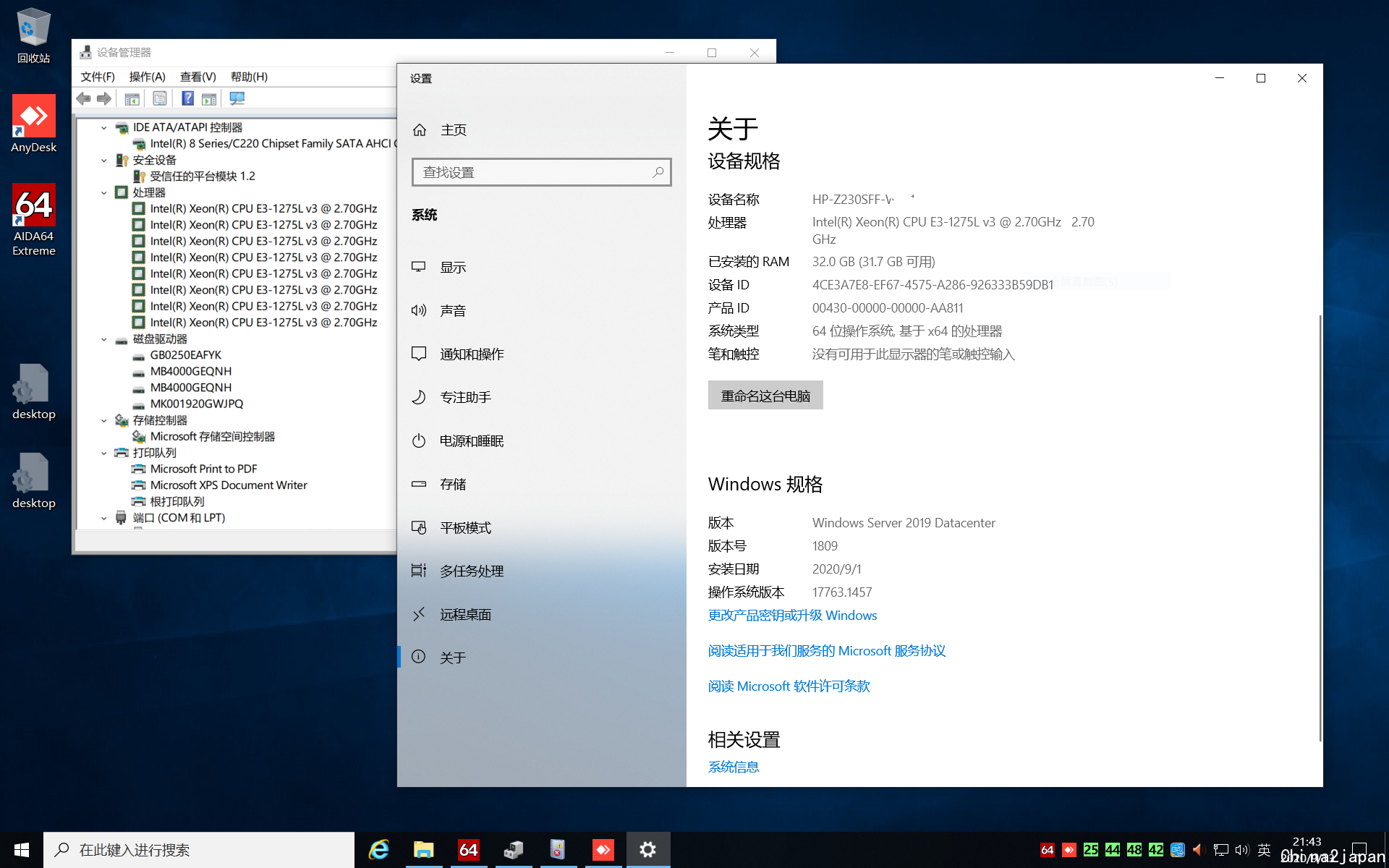1389x868 pixels.
Task: Select Recycle Bin desktop icon
Action: pos(34,35)
